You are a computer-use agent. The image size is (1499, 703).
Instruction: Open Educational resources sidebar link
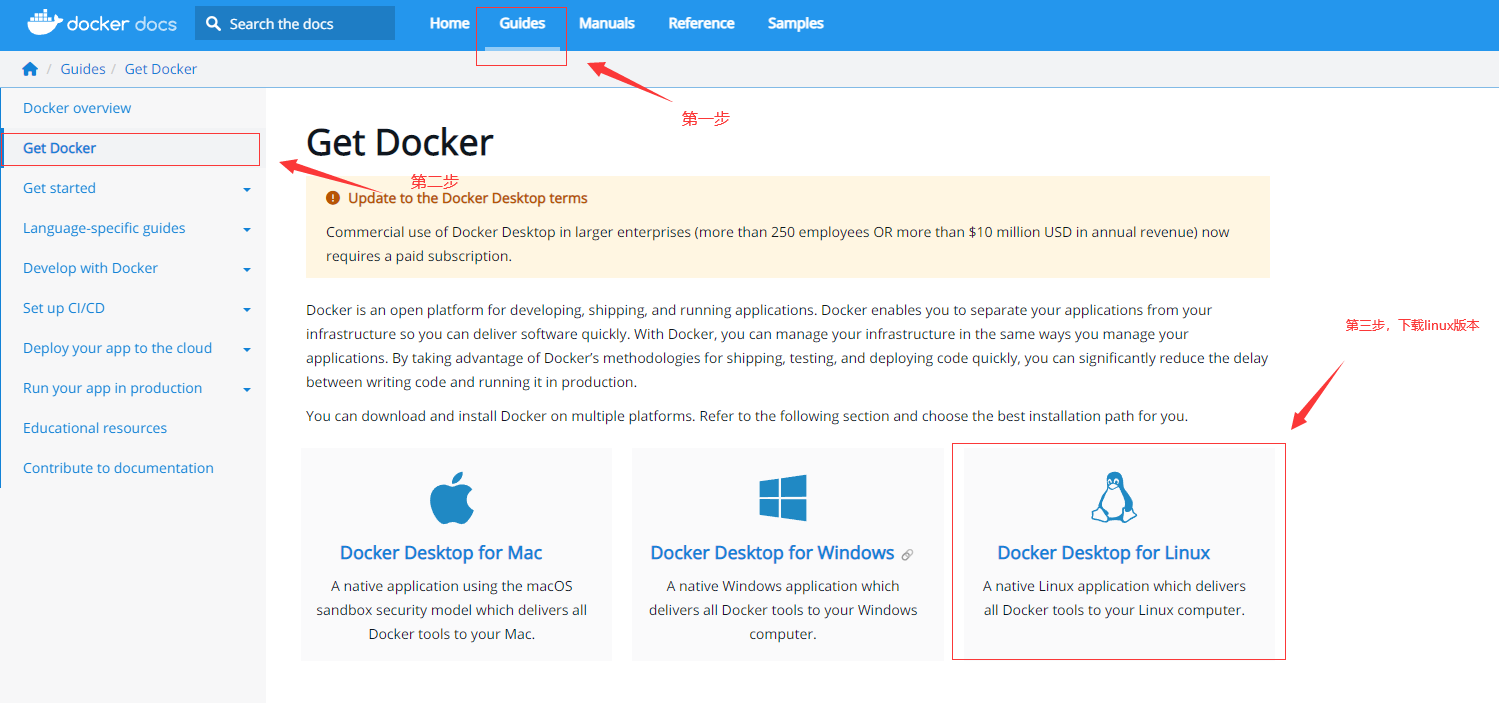pyautogui.click(x=95, y=428)
